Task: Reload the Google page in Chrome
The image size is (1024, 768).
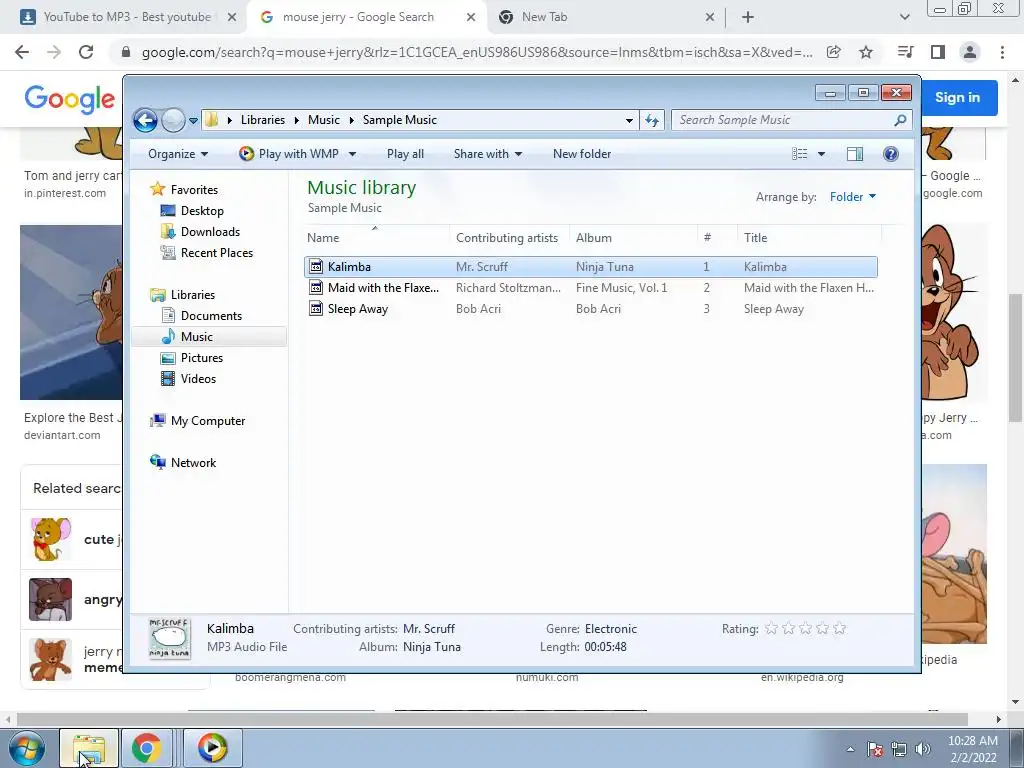Action: point(86,52)
